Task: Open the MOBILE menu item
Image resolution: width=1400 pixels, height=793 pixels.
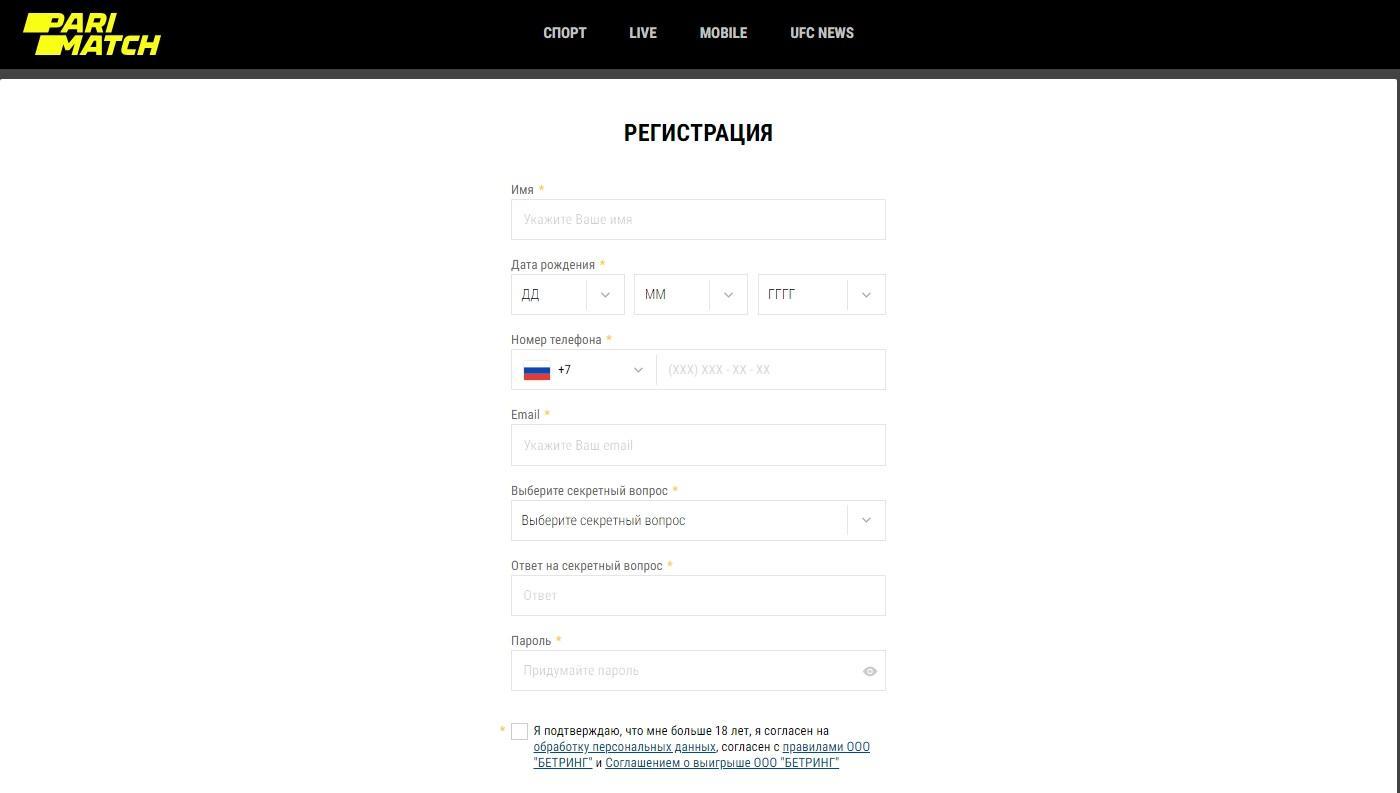Action: [x=723, y=33]
